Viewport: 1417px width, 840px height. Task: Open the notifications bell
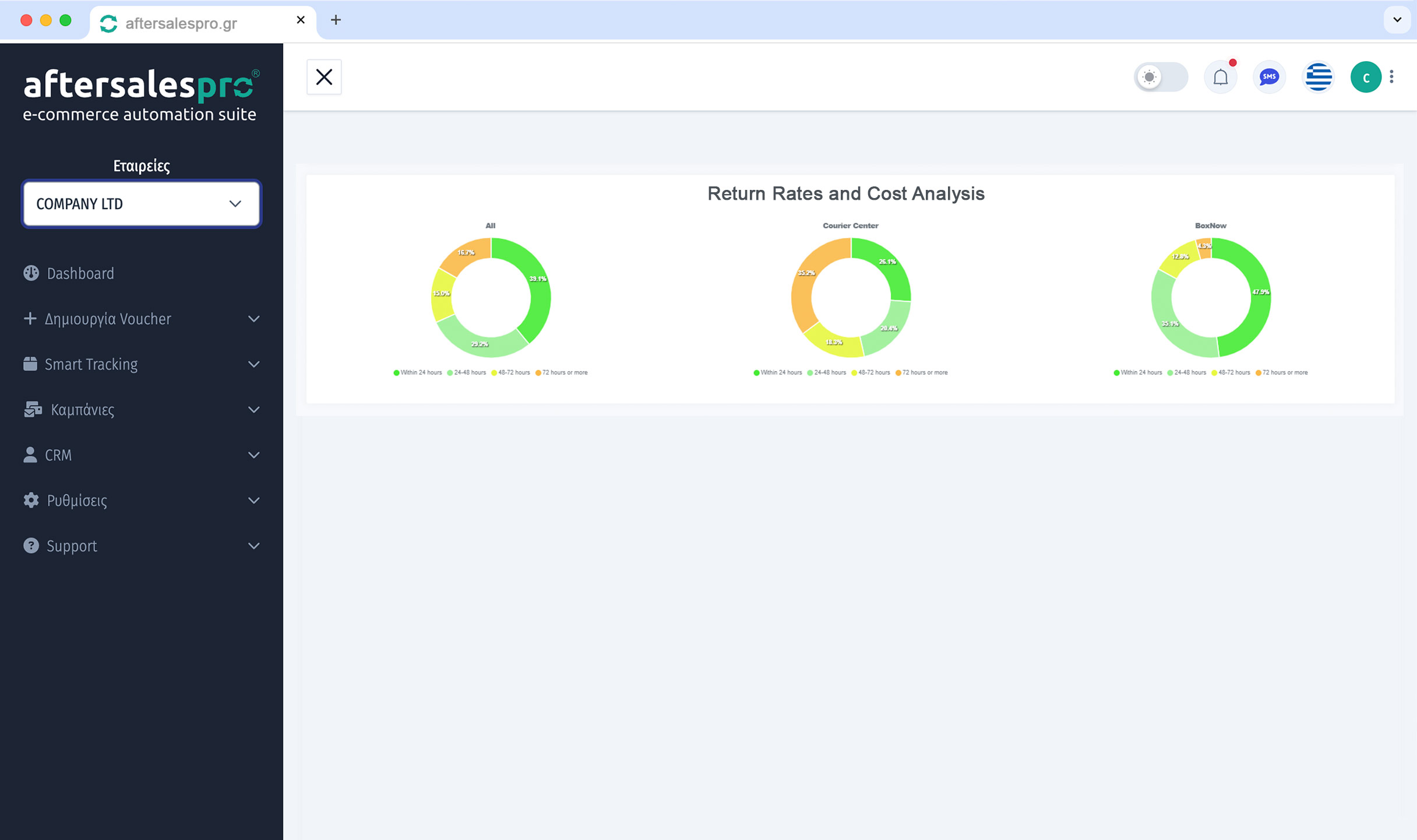(x=1221, y=77)
